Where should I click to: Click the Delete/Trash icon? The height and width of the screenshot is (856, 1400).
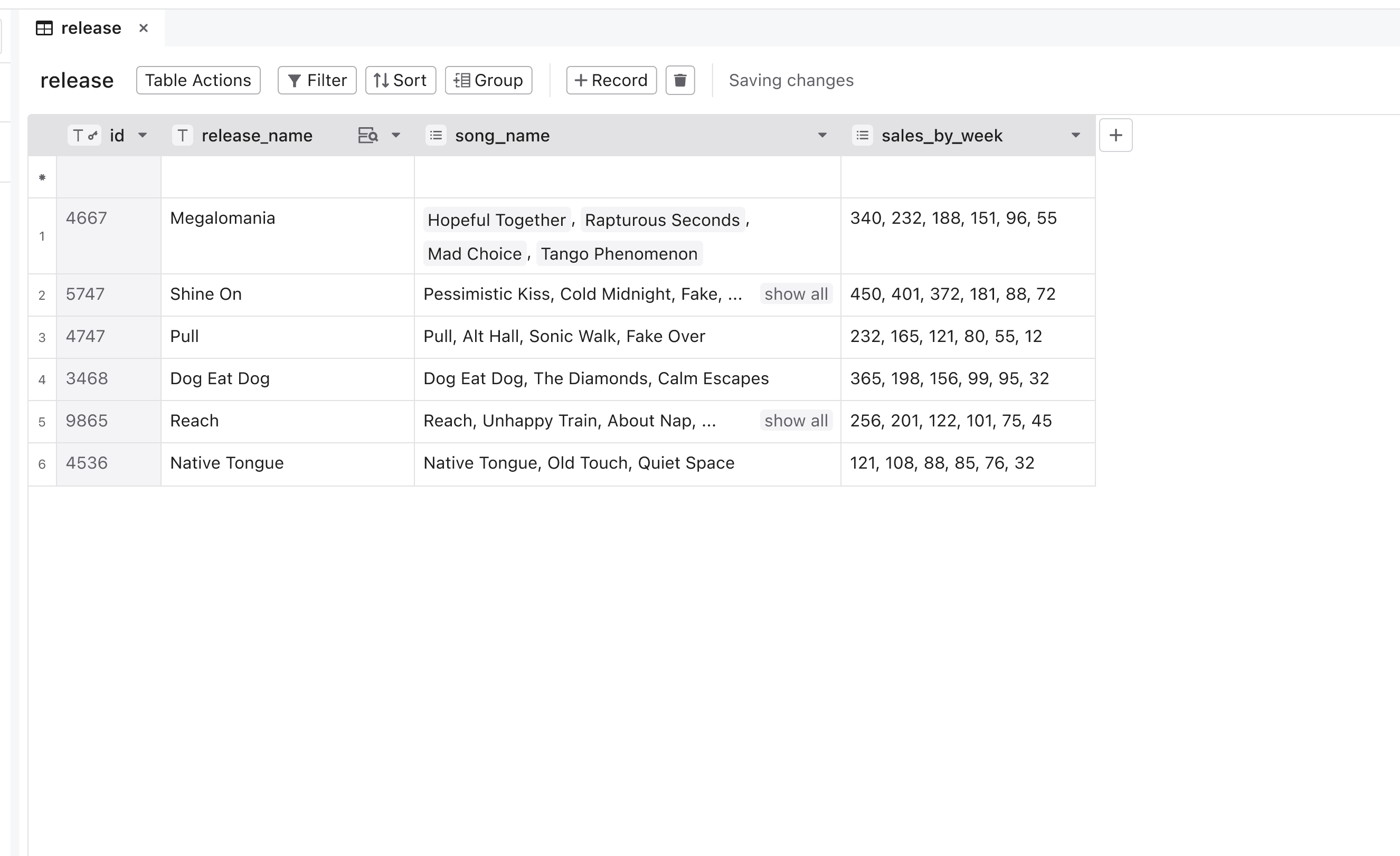pyautogui.click(x=680, y=80)
